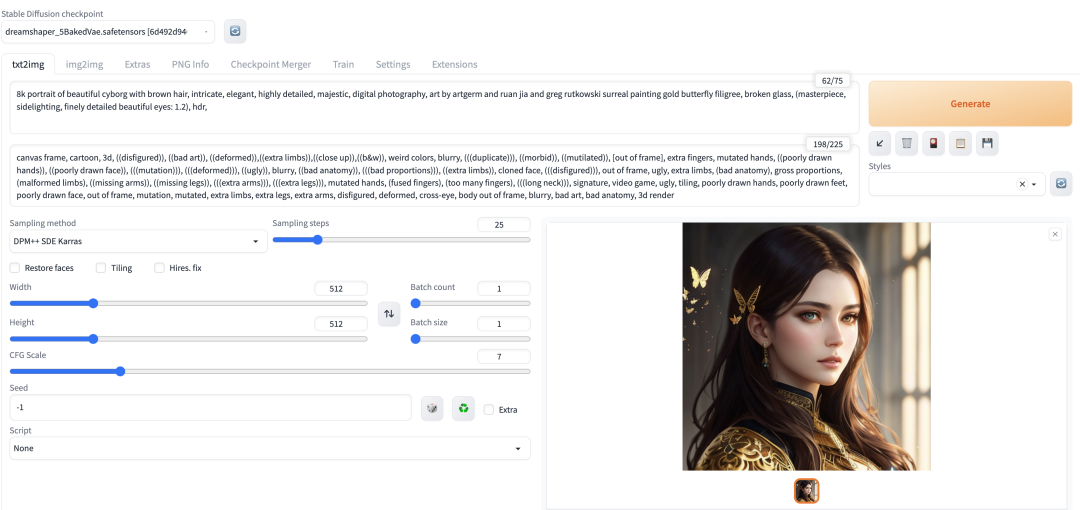Select the generated image thumbnail below preview

point(807,491)
